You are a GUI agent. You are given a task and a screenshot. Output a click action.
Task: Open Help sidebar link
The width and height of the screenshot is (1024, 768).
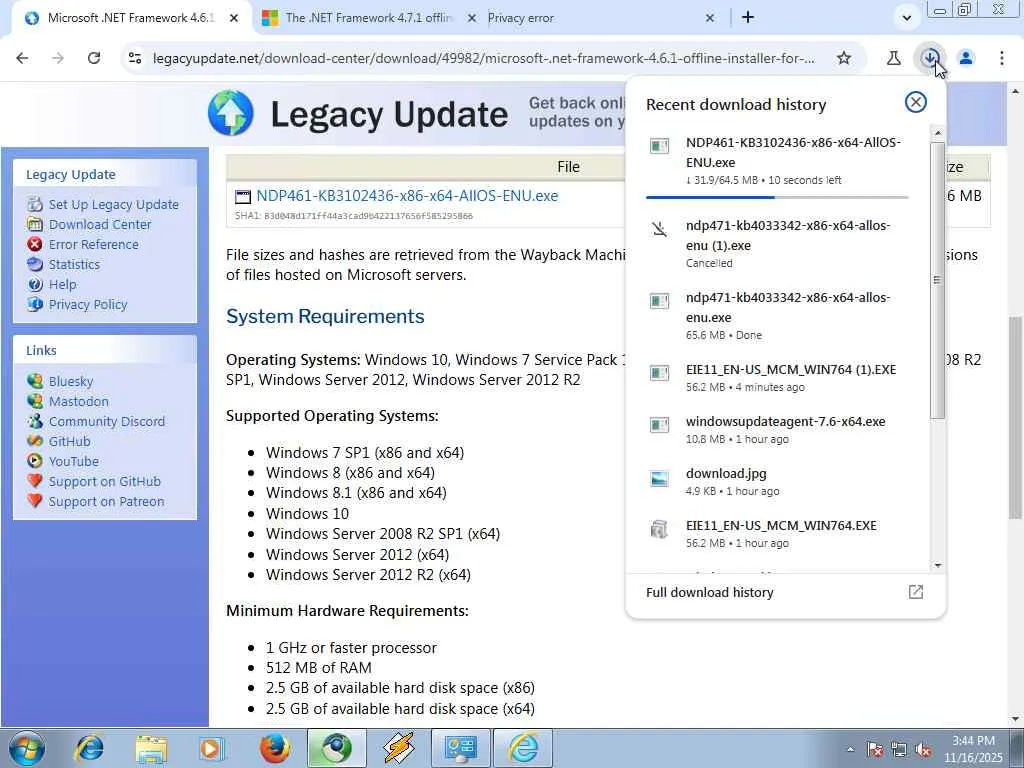click(x=63, y=285)
